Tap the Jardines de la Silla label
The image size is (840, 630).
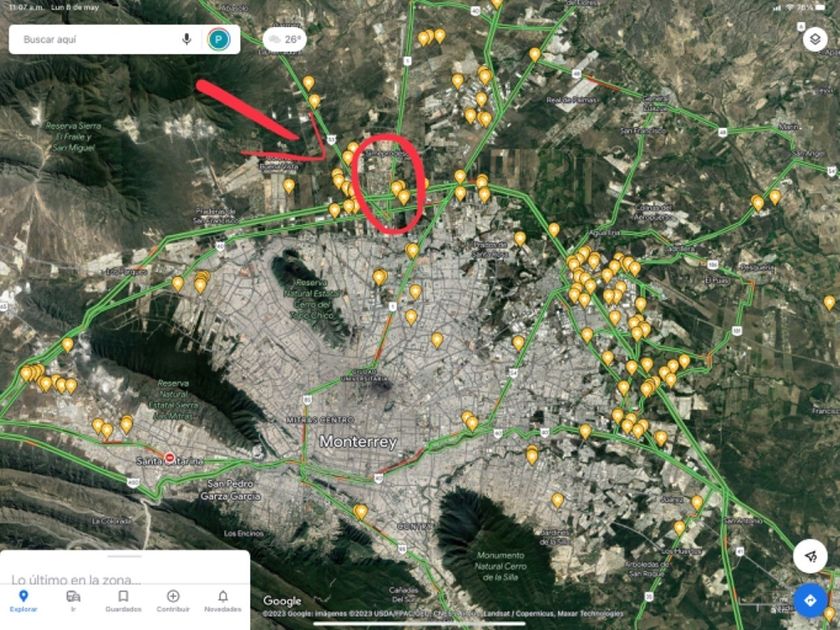click(x=554, y=537)
